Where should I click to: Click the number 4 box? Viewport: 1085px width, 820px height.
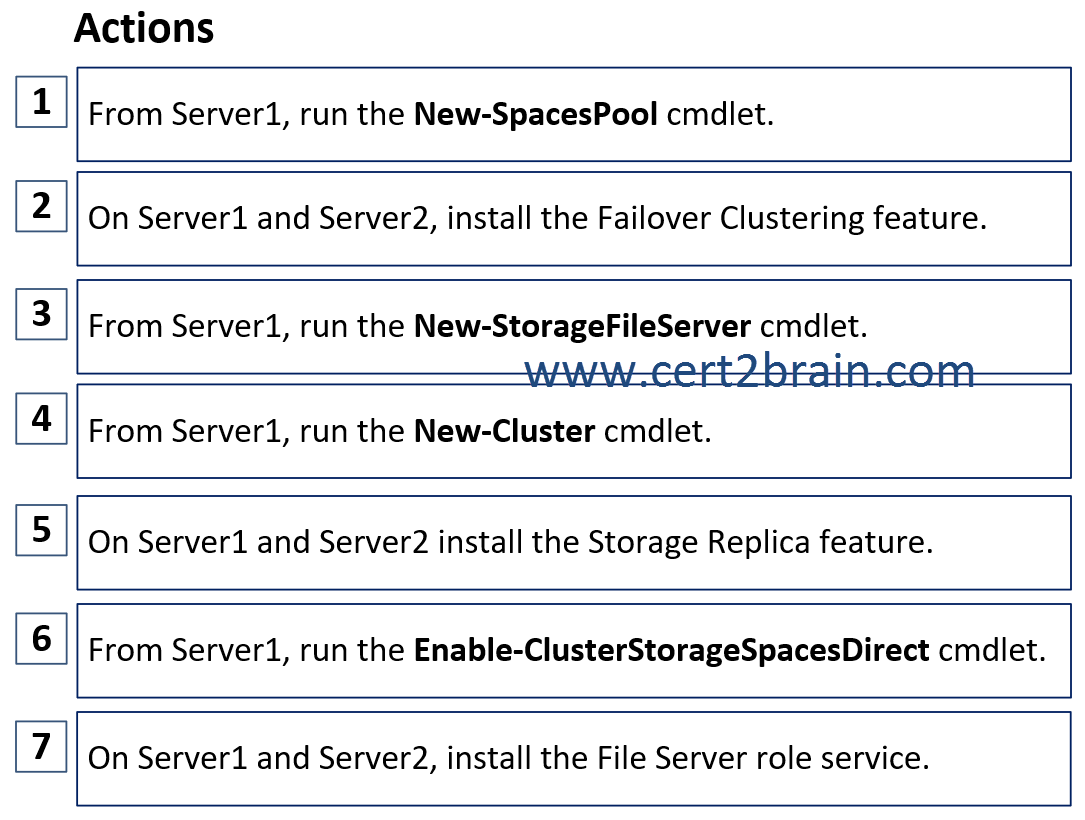[42, 419]
